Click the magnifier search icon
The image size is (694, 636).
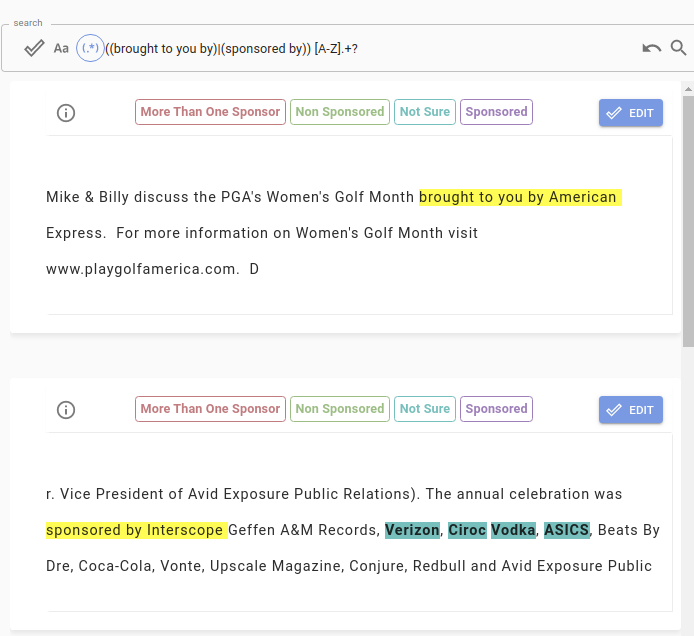coord(678,48)
